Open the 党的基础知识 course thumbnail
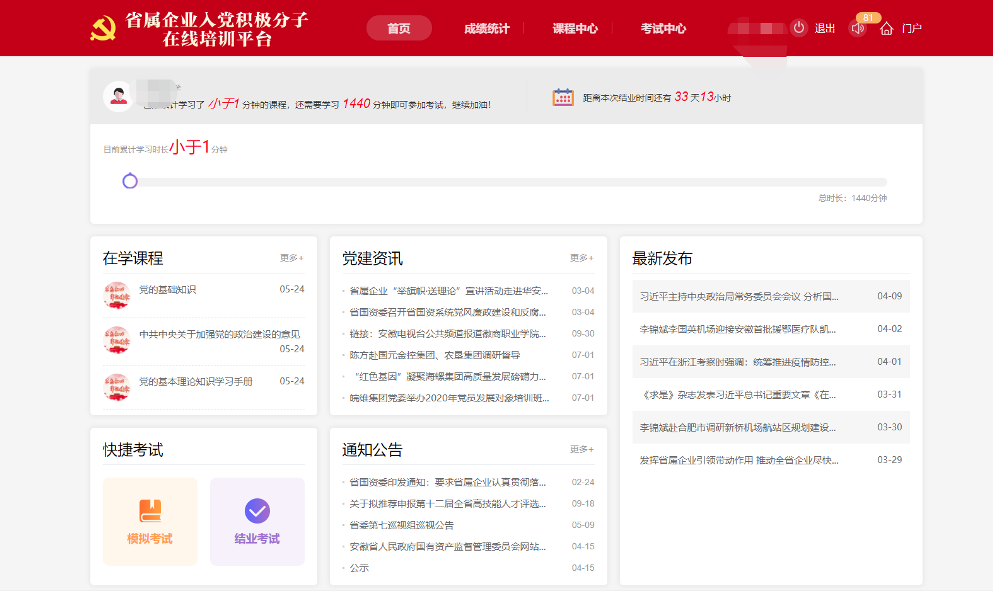The image size is (993, 592). tap(117, 295)
